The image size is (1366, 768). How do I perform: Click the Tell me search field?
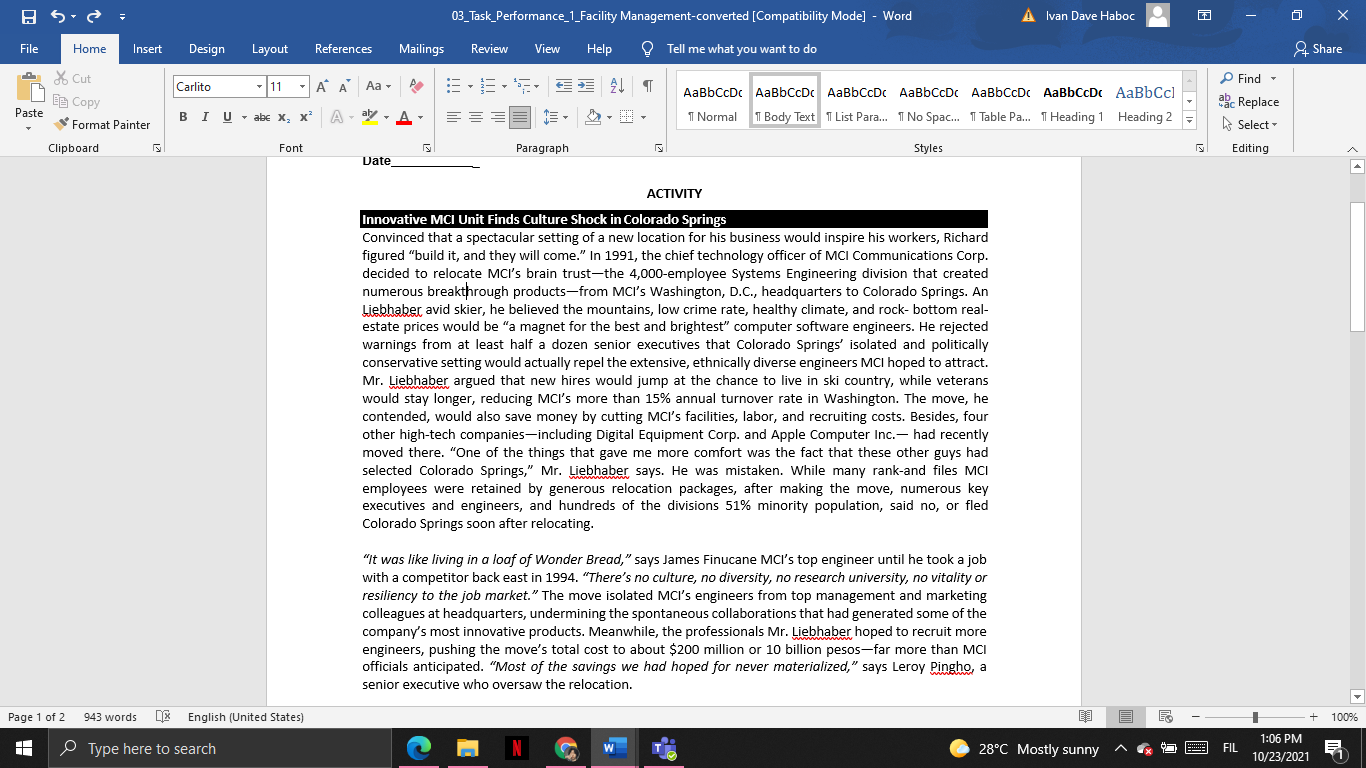pos(741,49)
